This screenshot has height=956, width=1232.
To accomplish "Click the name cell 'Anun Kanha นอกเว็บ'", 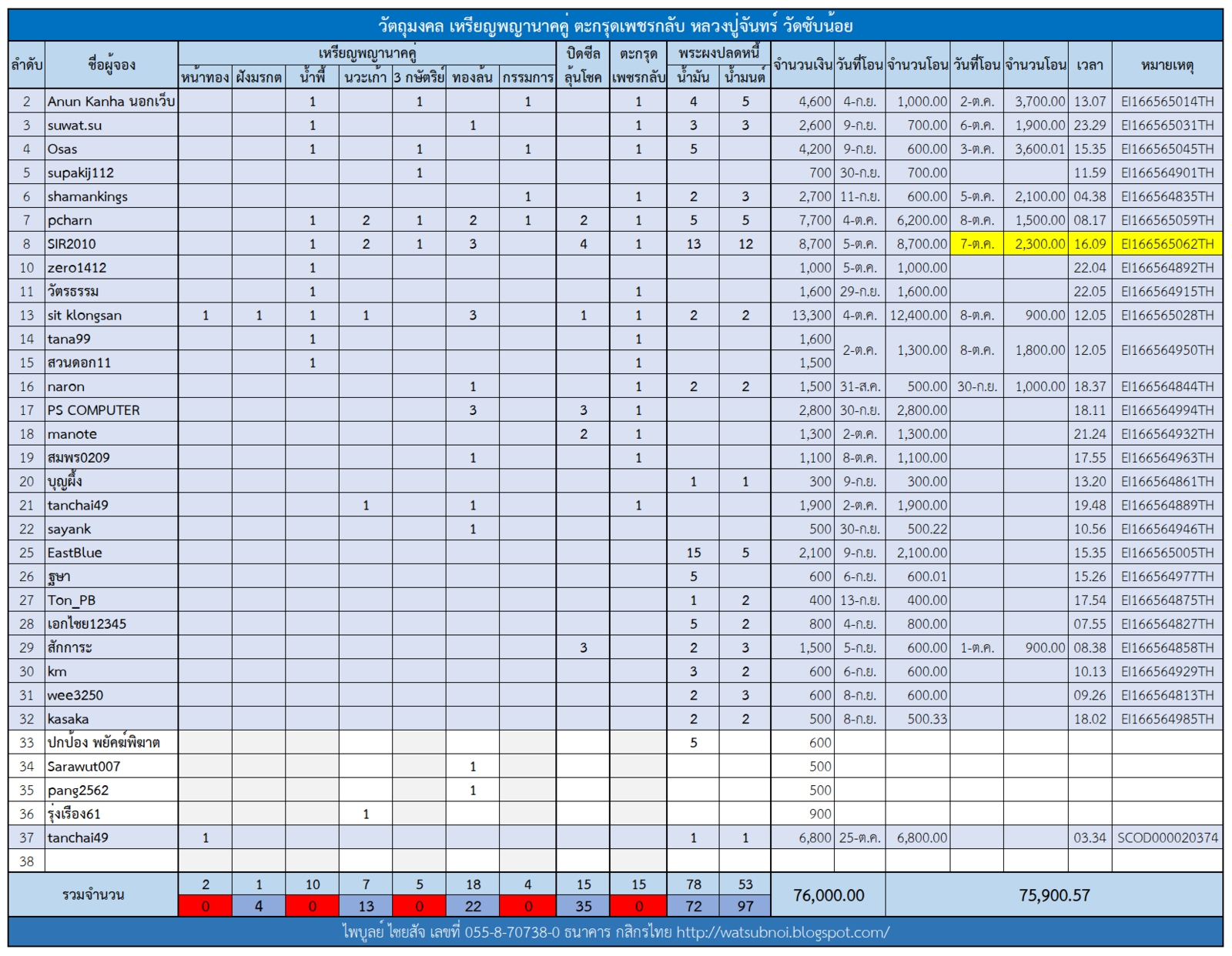I will pos(112,101).
